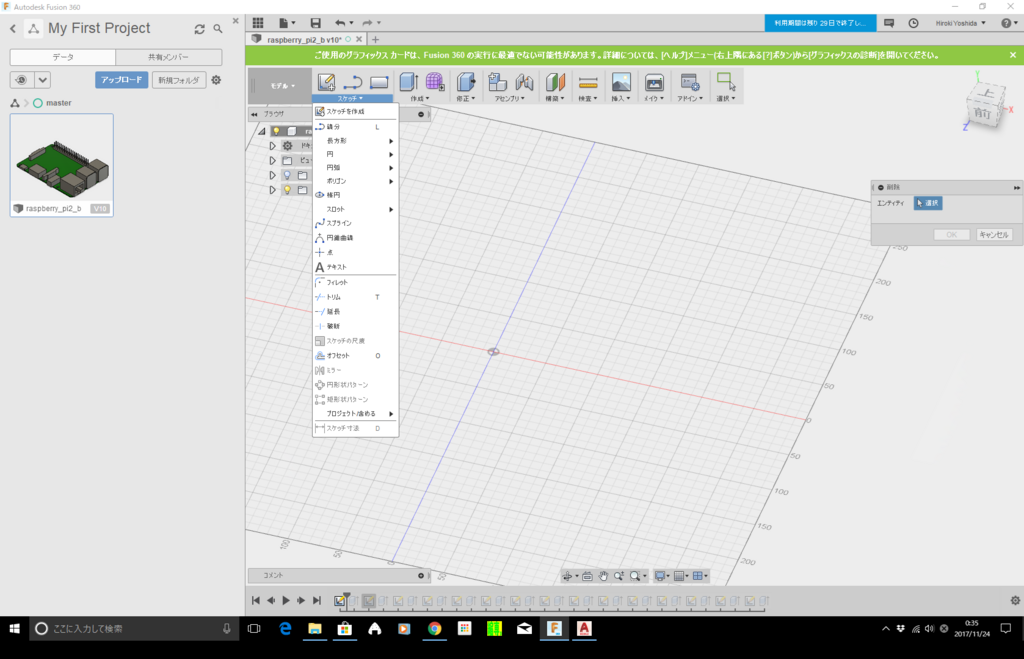Click the Insert image icon
The height and width of the screenshot is (659, 1024).
(x=621, y=82)
